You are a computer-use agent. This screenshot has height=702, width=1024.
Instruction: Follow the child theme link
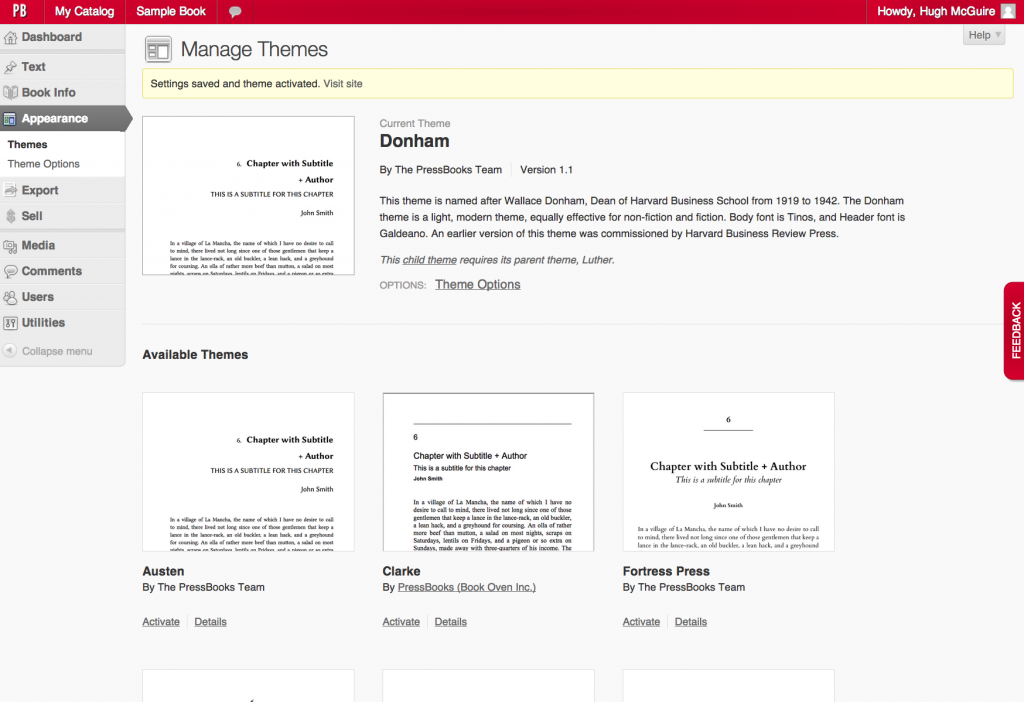pyautogui.click(x=430, y=260)
